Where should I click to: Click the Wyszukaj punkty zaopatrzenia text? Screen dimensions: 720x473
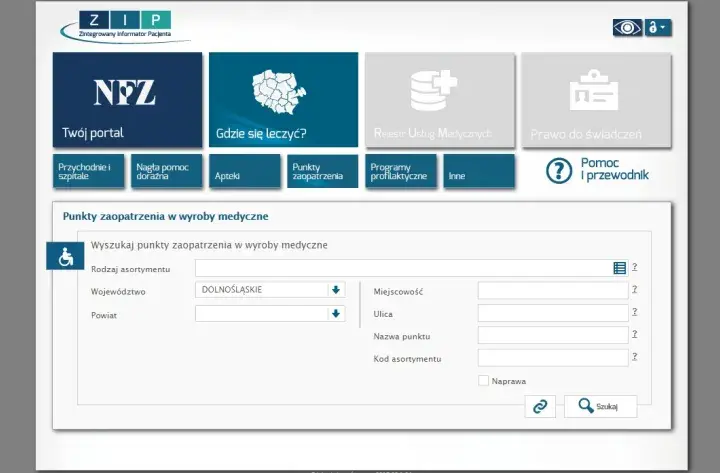[x=209, y=245]
